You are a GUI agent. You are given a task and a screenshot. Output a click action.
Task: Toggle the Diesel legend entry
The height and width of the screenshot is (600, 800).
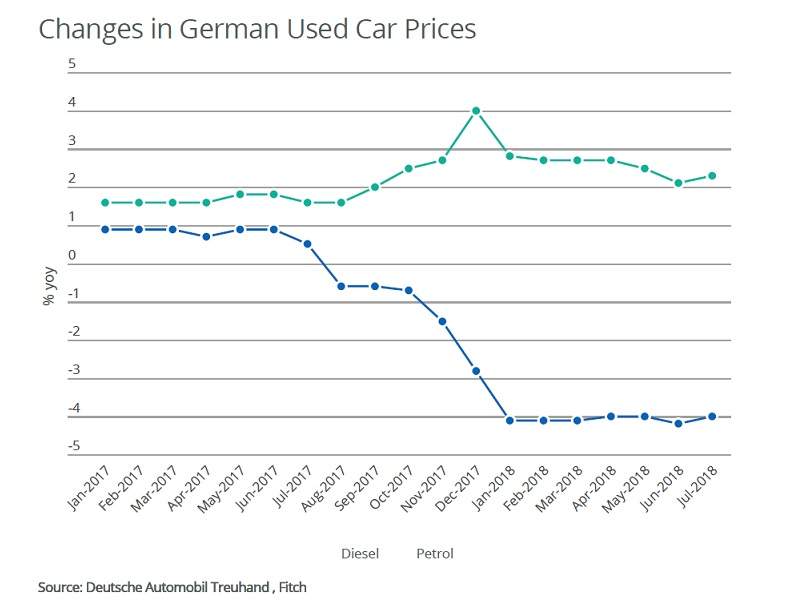[360, 553]
